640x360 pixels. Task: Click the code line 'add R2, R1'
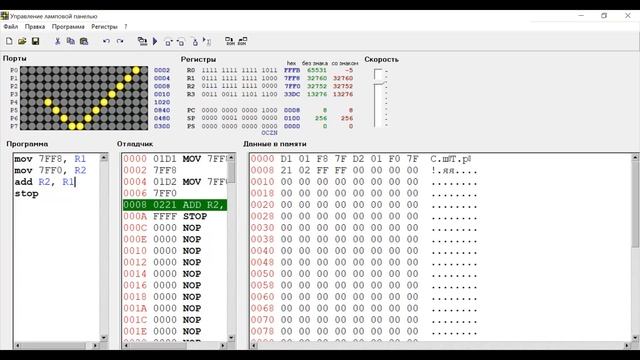(x=45, y=182)
